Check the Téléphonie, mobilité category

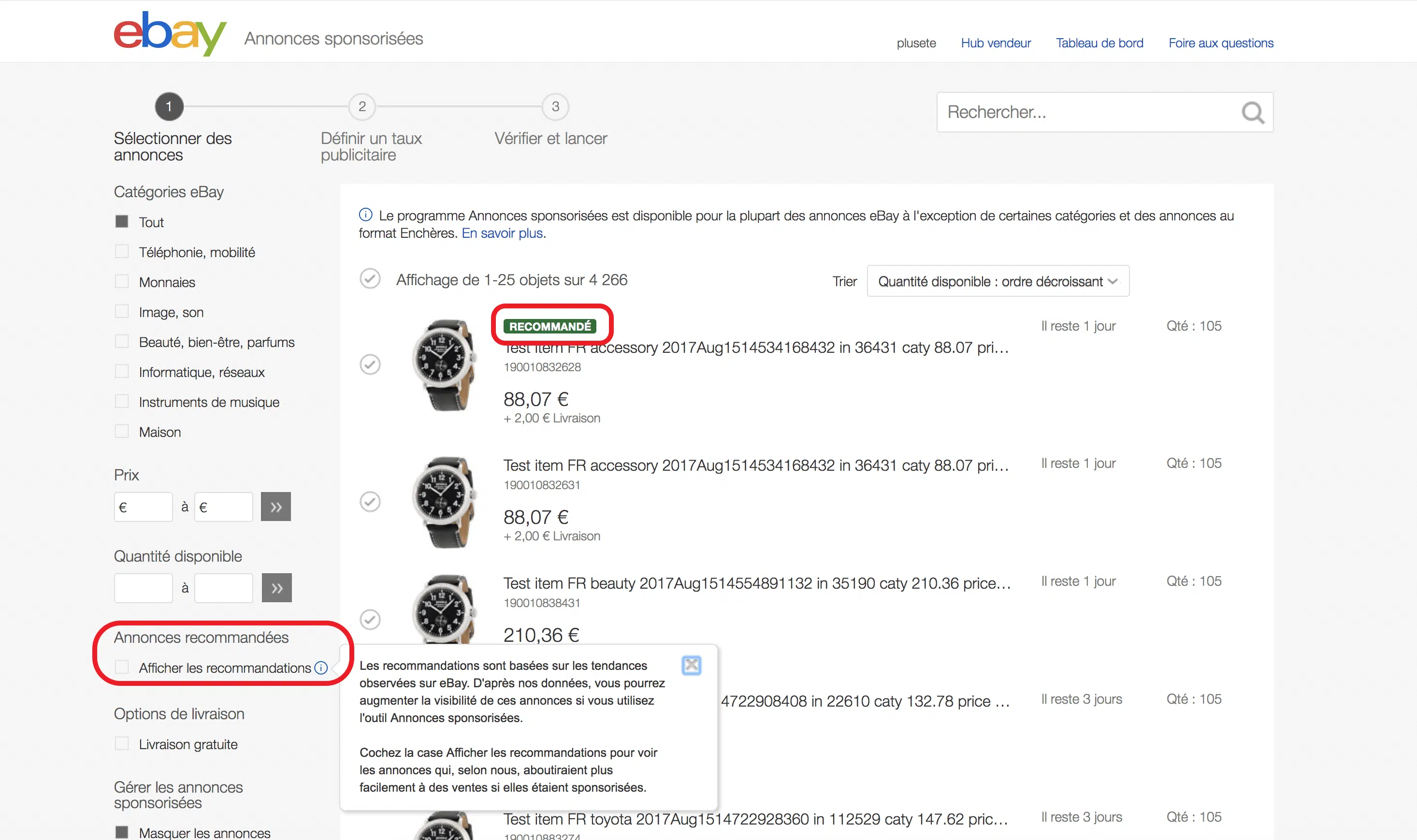pyautogui.click(x=122, y=252)
